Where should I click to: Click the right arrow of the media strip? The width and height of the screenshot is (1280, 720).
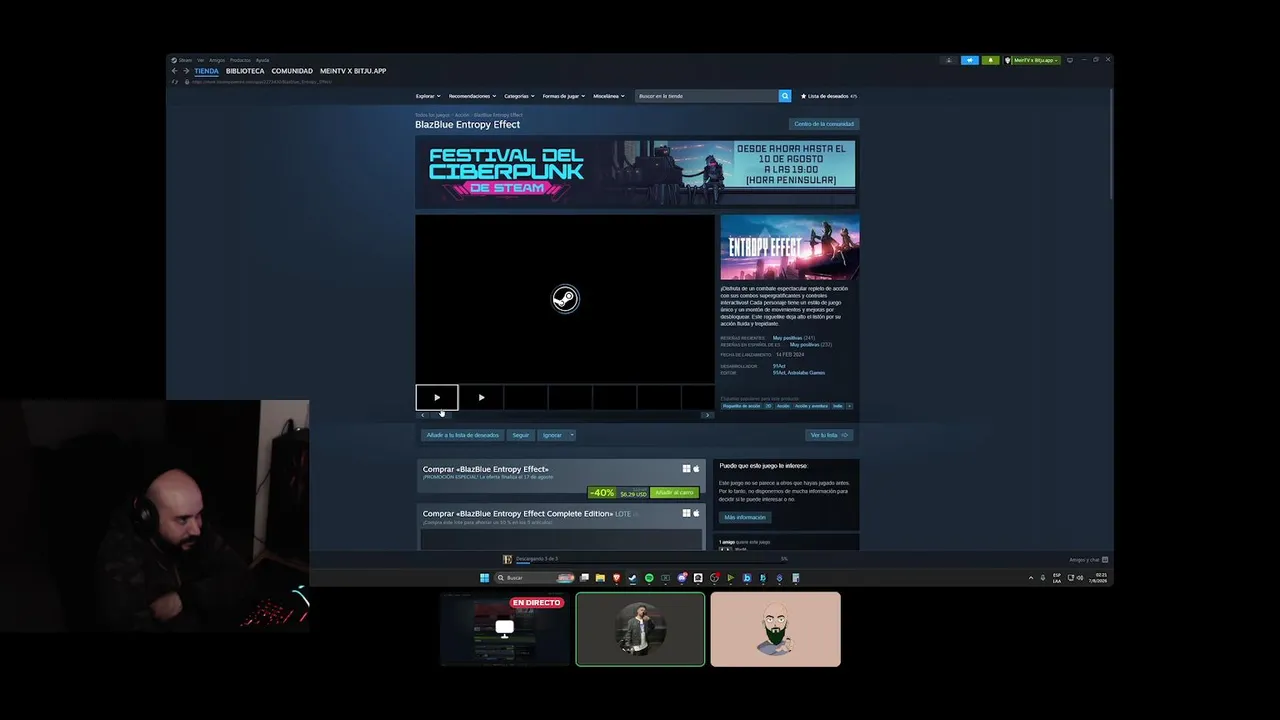707,415
